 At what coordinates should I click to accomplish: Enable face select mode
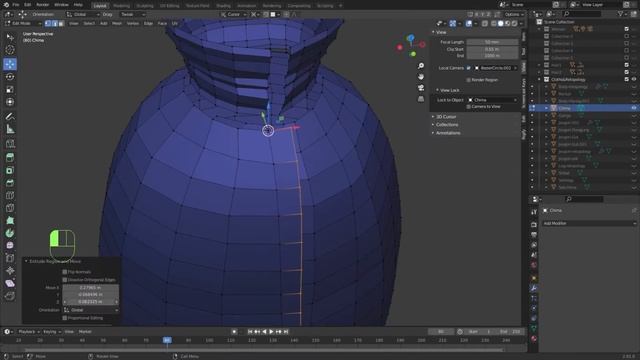coord(61,23)
